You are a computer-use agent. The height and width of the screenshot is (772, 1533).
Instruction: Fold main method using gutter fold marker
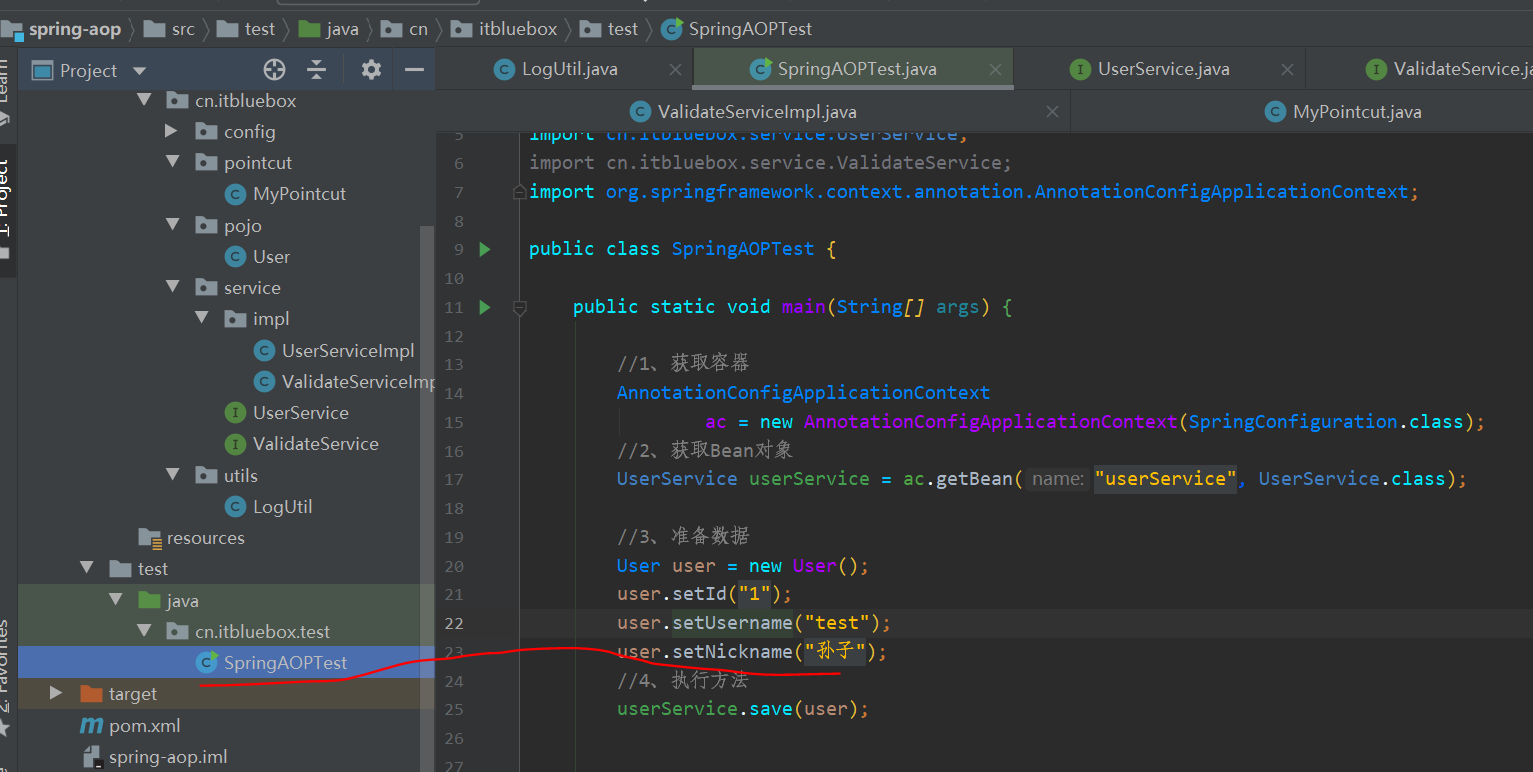(519, 307)
